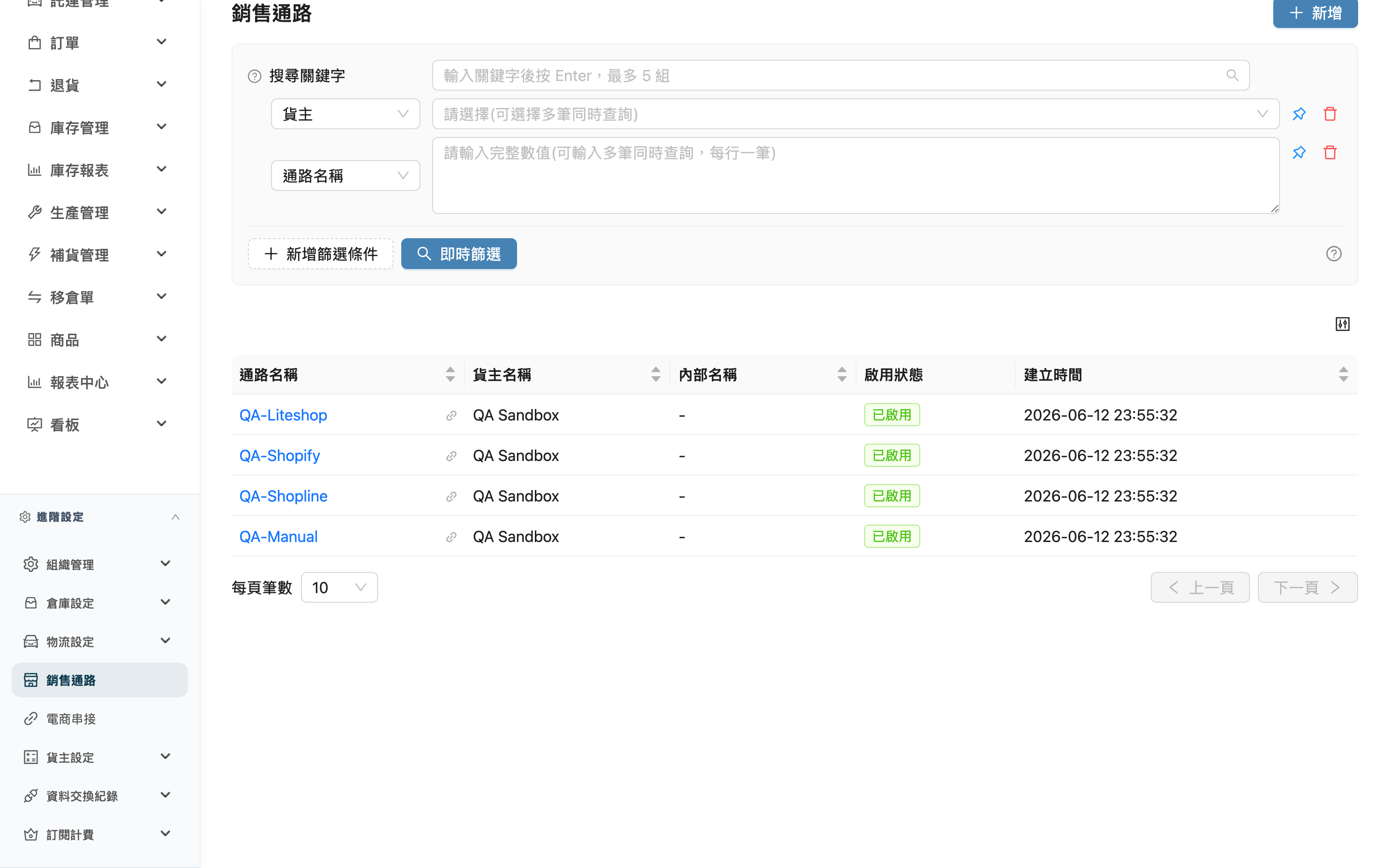The width and height of the screenshot is (1389, 868).
Task: Click the 下一頁 pagination button
Action: (1307, 587)
